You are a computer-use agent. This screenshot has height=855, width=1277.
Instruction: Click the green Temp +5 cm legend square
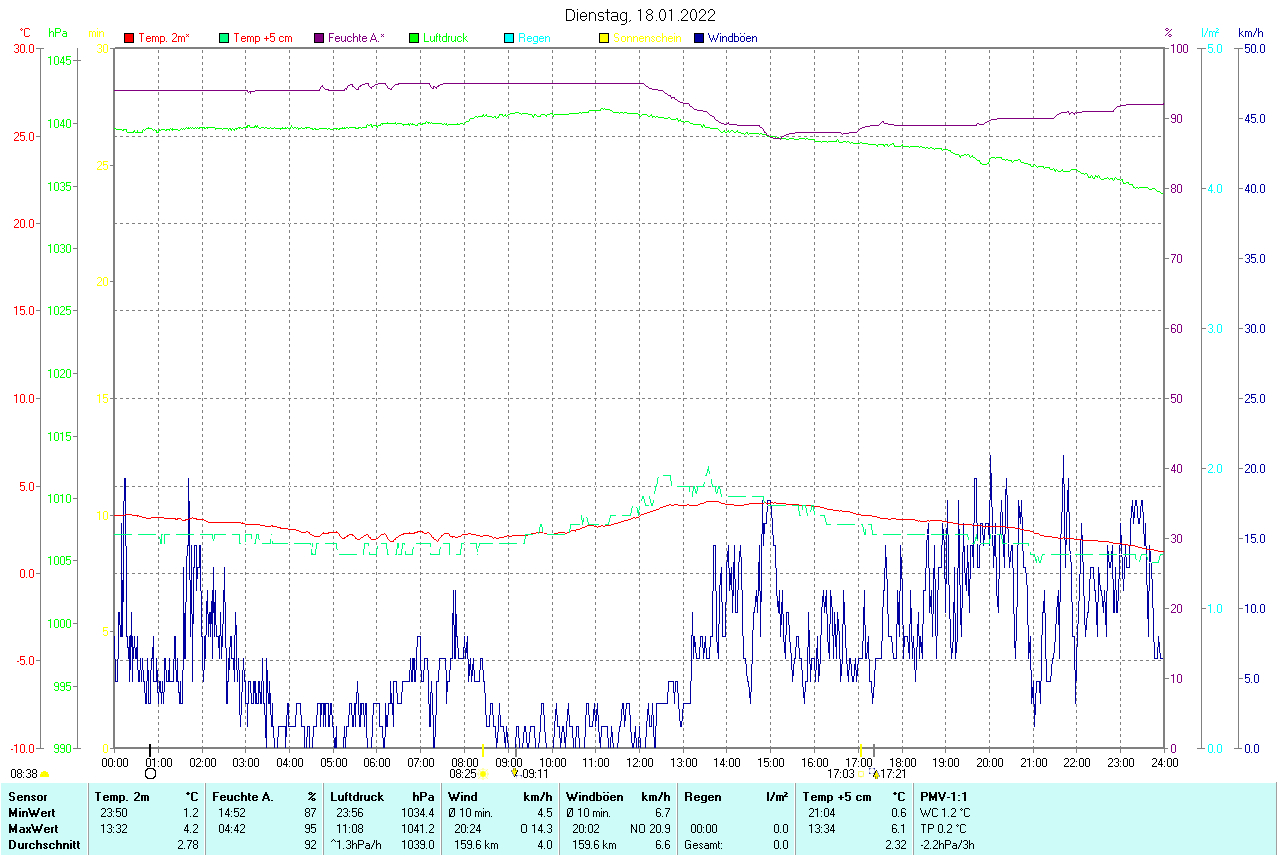(224, 38)
